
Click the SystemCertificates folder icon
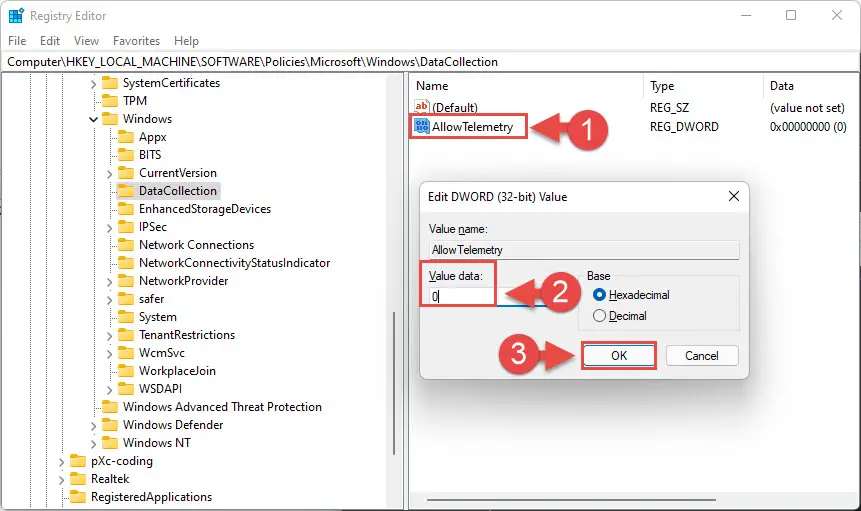pos(110,83)
